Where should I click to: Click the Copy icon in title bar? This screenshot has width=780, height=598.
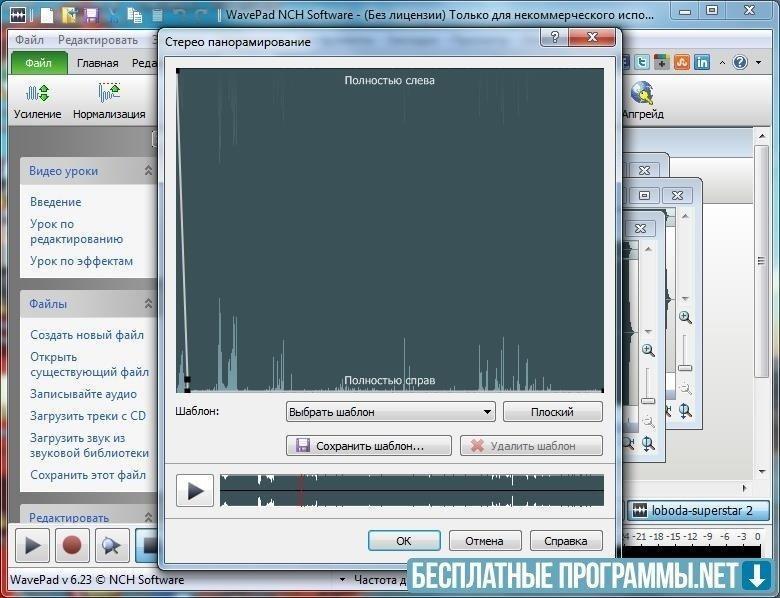pyautogui.click(x=135, y=15)
